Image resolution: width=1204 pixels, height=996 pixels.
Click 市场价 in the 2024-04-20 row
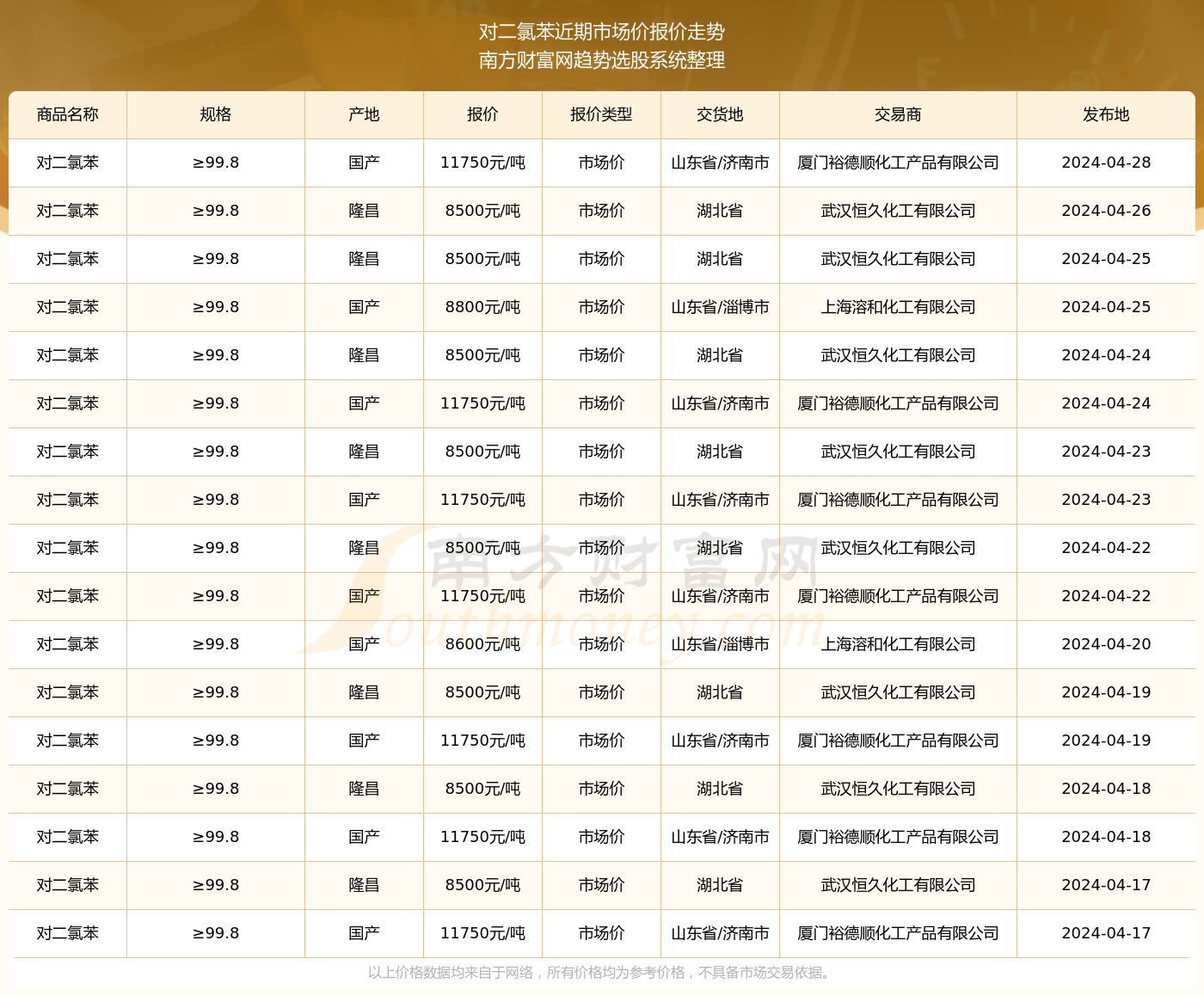pos(601,644)
